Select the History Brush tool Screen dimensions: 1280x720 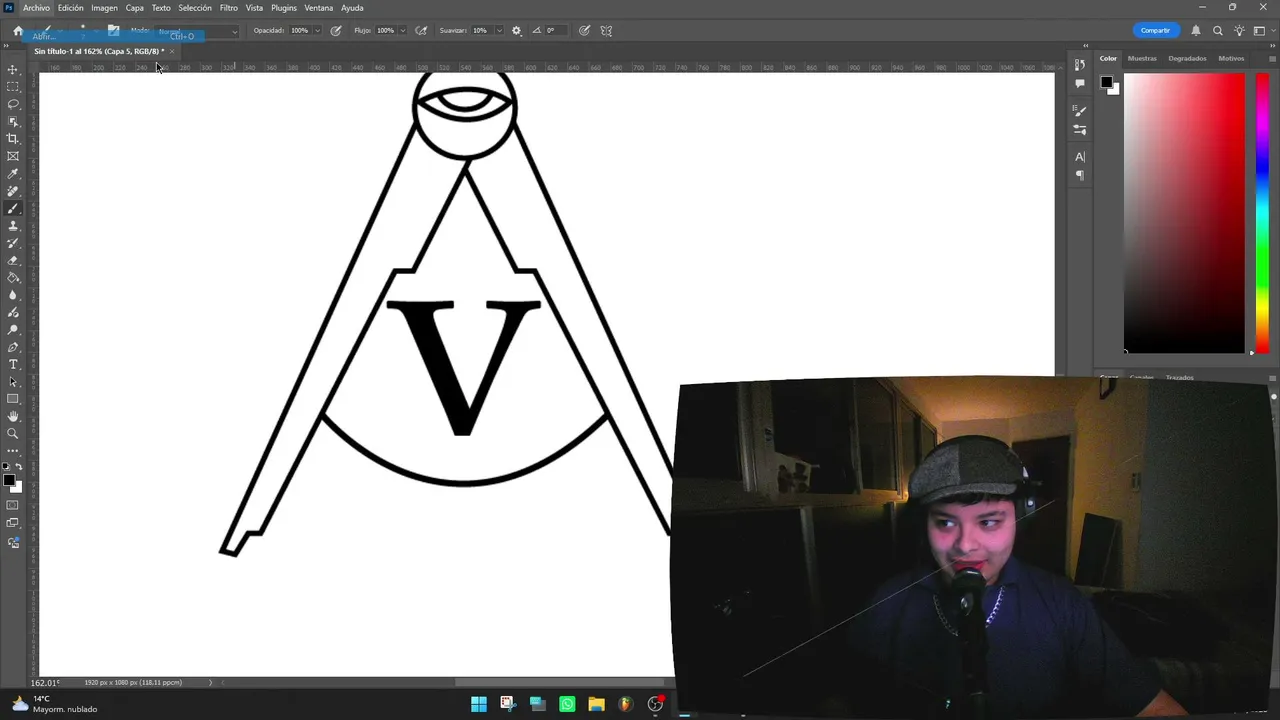13,243
